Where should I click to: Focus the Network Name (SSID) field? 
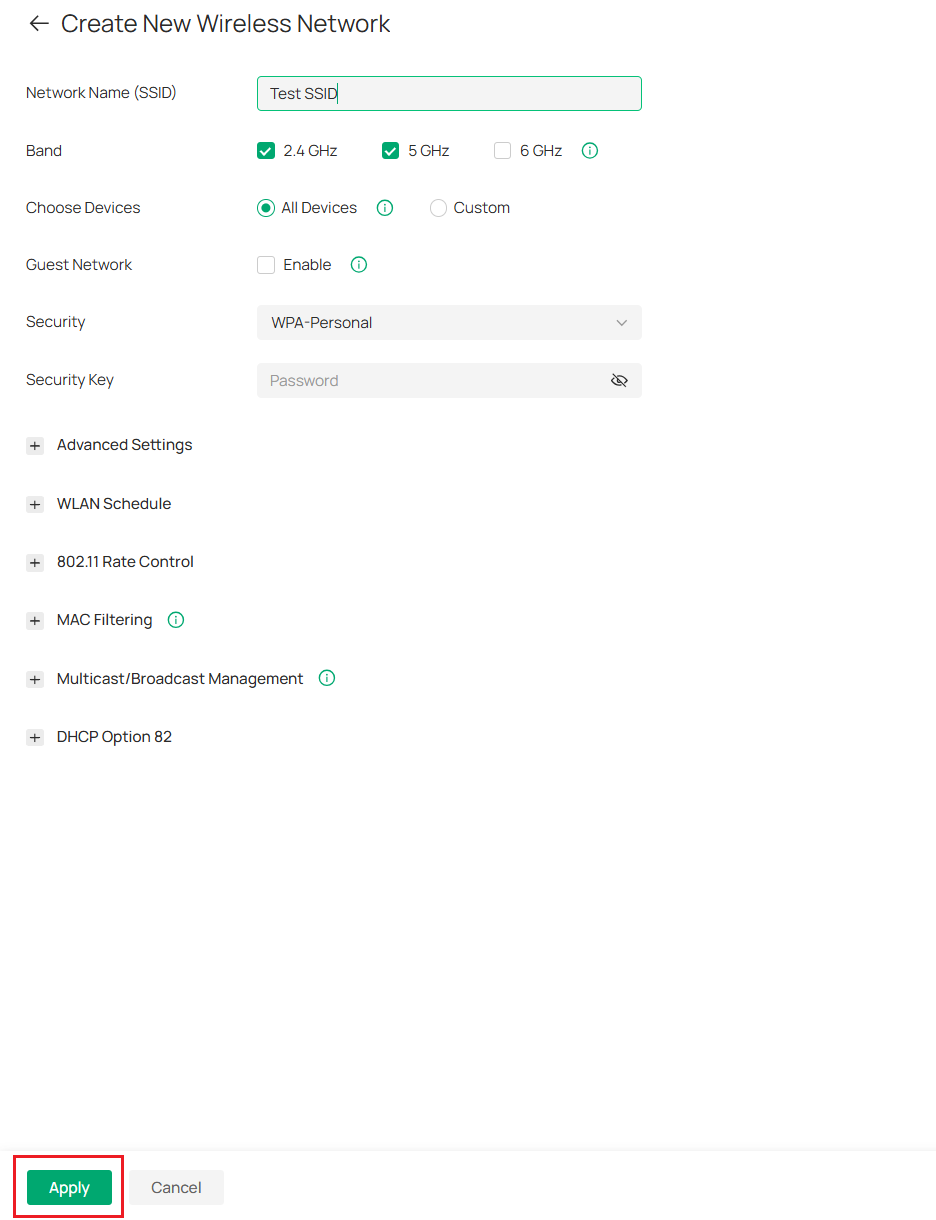click(449, 94)
